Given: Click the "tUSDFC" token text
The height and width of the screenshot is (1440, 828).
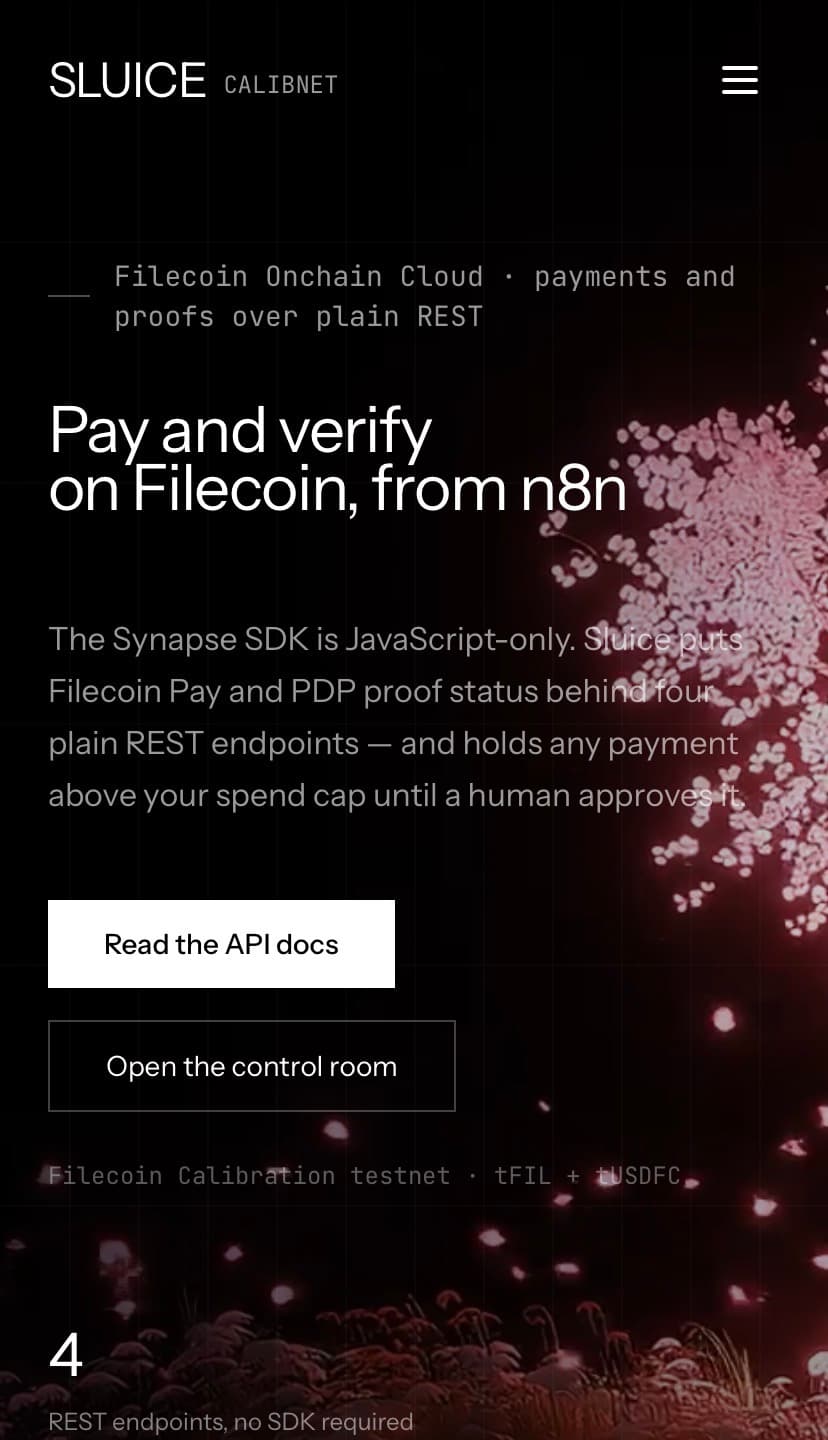Looking at the screenshot, I should click(638, 1175).
